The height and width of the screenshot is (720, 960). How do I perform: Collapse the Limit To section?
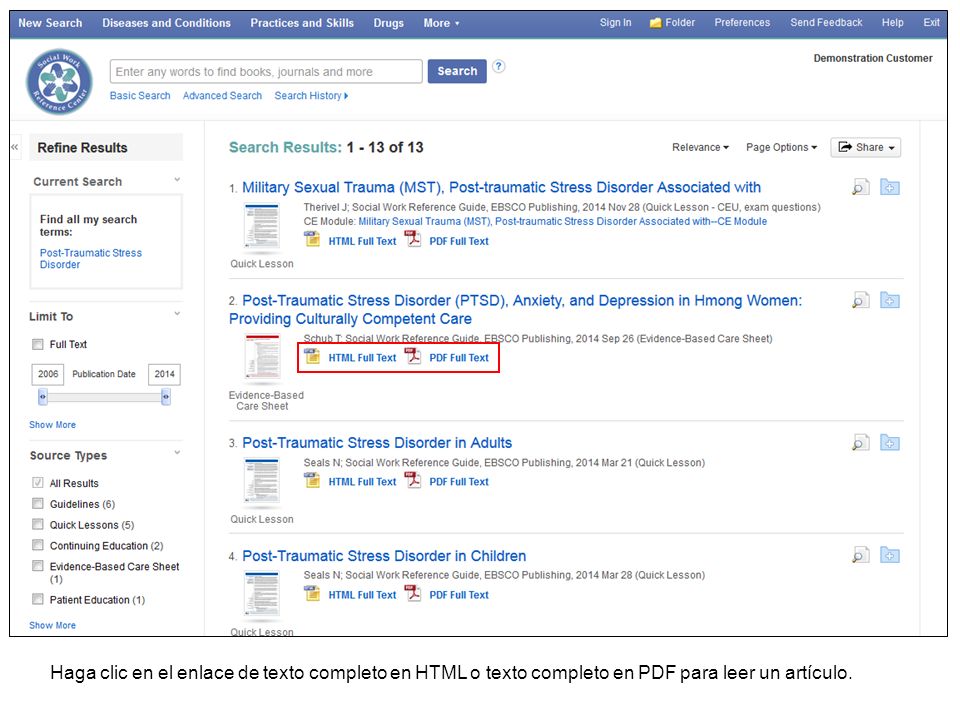click(177, 314)
